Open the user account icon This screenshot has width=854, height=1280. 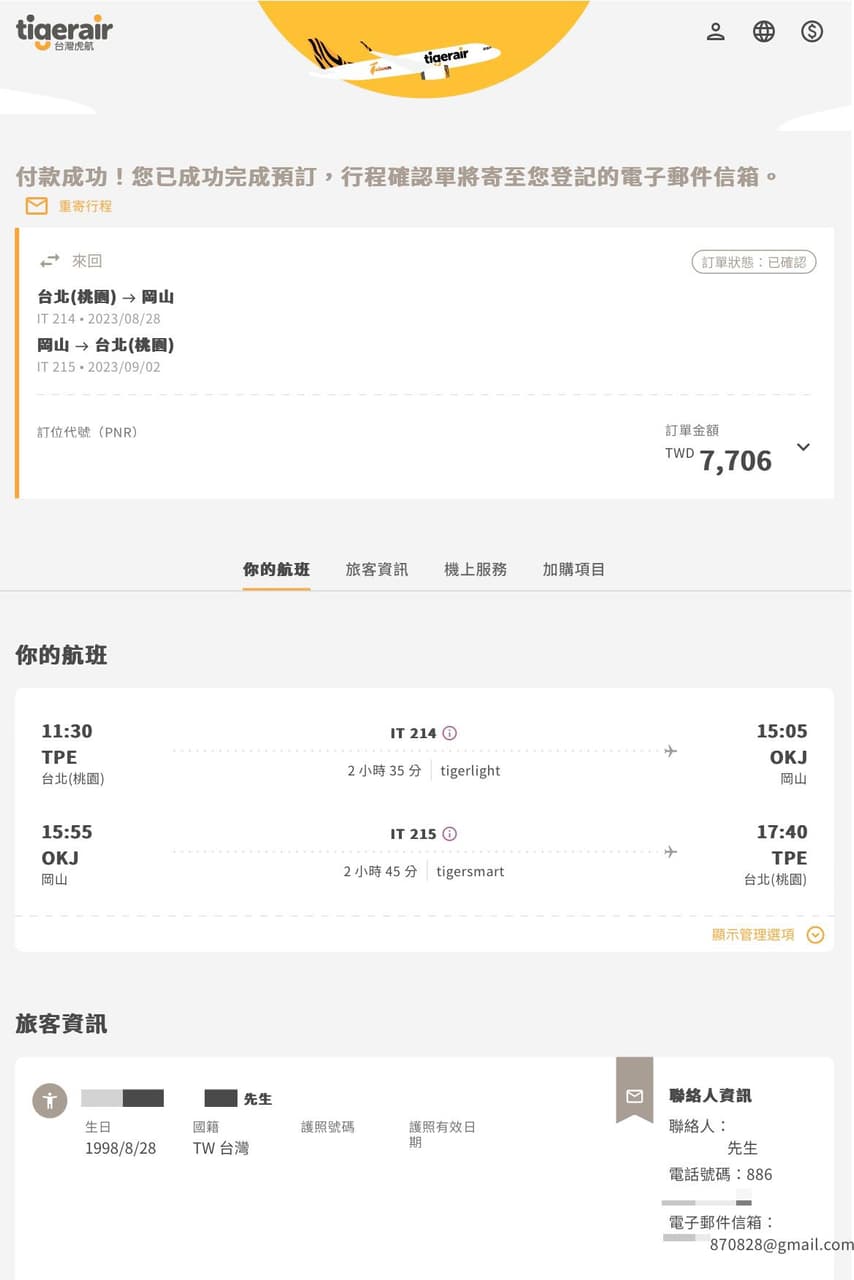tap(715, 32)
